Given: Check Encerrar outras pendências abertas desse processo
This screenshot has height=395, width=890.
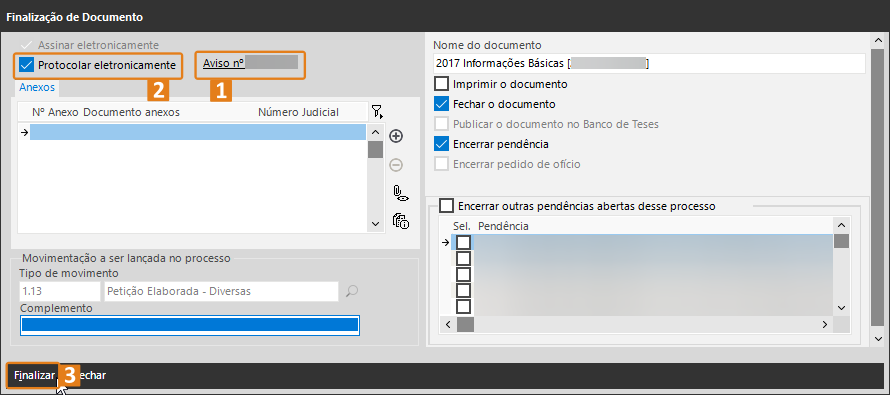Looking at the screenshot, I should (x=447, y=205).
